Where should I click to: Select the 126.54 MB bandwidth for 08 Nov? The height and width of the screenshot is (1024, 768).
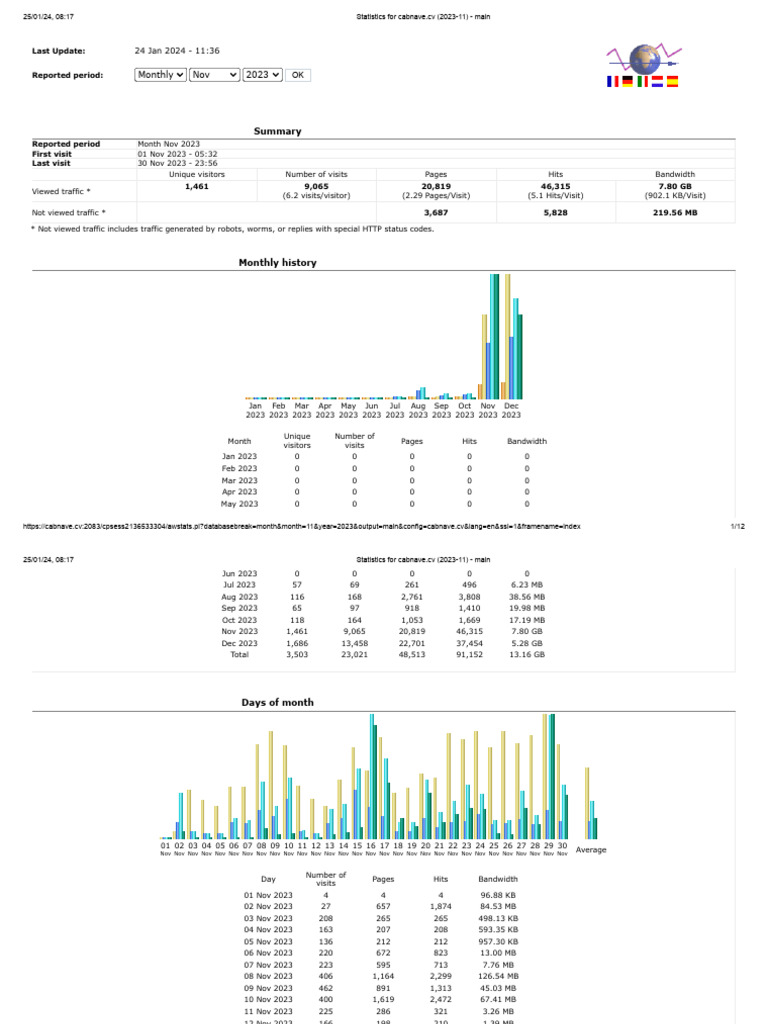click(x=498, y=976)
